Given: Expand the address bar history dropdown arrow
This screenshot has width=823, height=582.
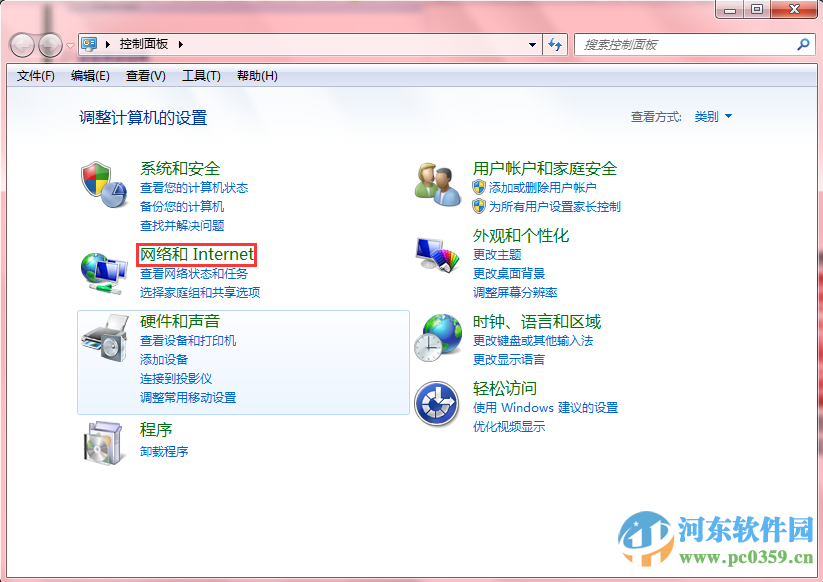Looking at the screenshot, I should [532, 44].
